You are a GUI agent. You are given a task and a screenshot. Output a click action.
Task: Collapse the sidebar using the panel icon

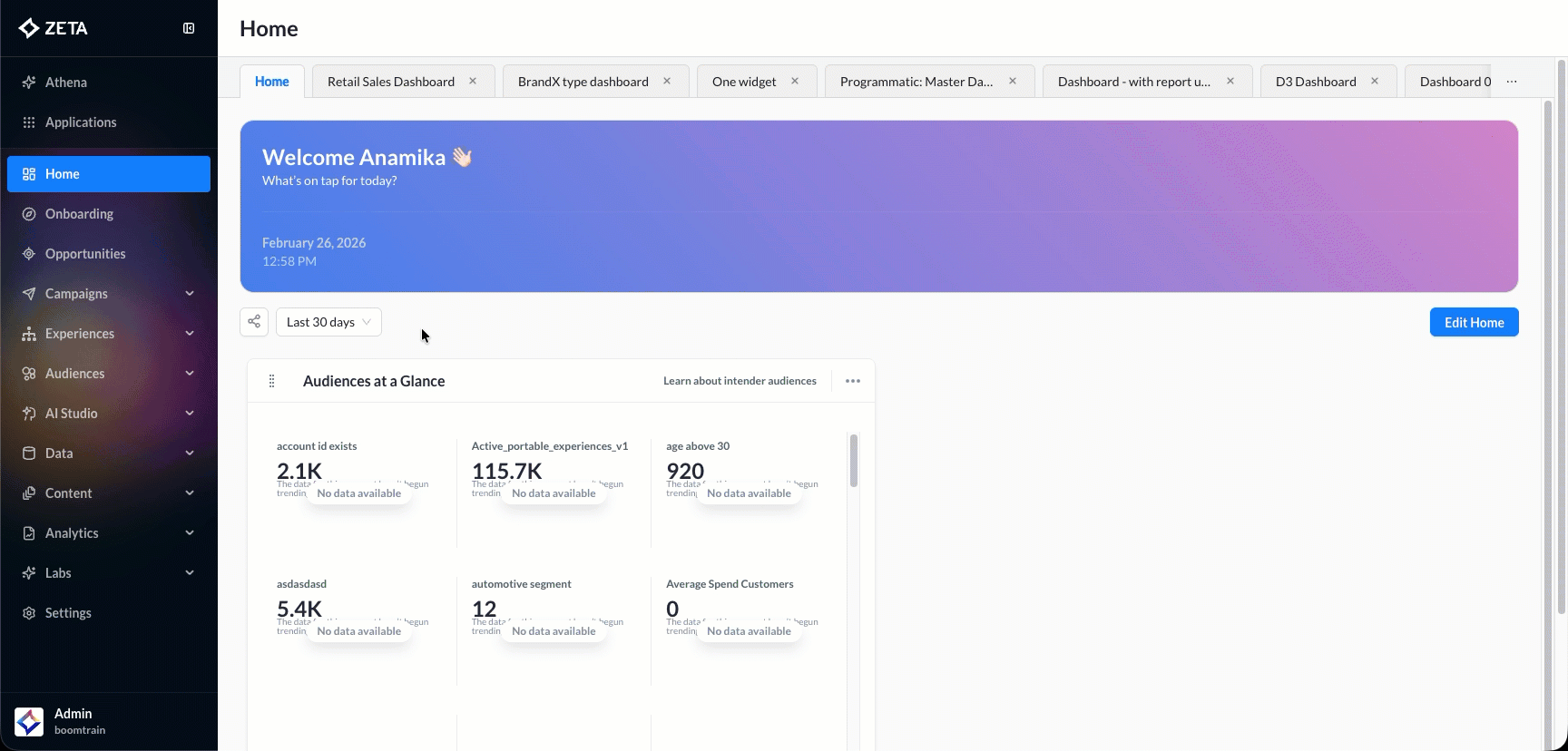189,28
